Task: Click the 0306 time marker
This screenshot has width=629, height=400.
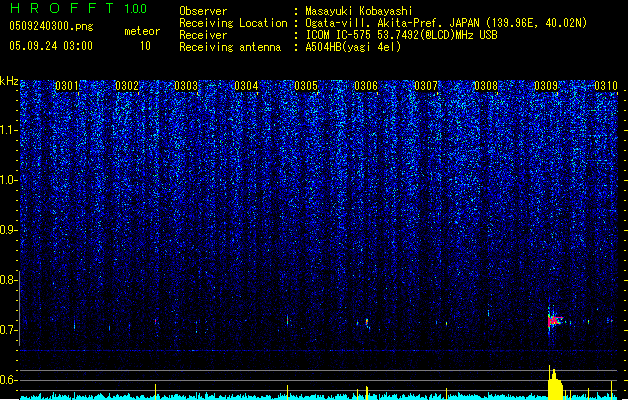Action: [x=366, y=86]
